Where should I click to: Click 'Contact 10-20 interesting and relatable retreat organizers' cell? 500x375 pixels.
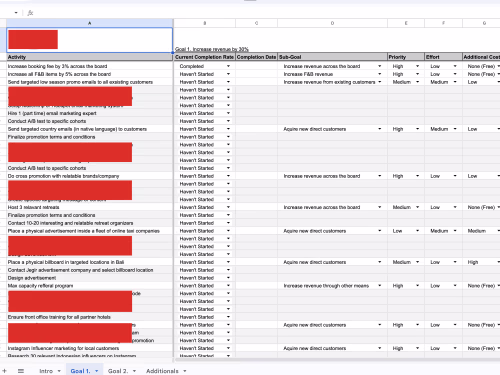pyautogui.click(x=89, y=223)
